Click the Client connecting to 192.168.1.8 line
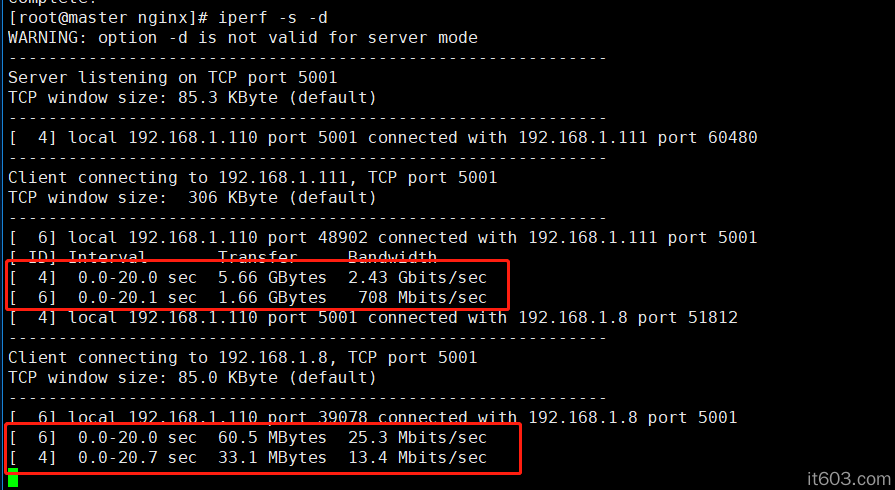895x490 pixels. [242, 358]
